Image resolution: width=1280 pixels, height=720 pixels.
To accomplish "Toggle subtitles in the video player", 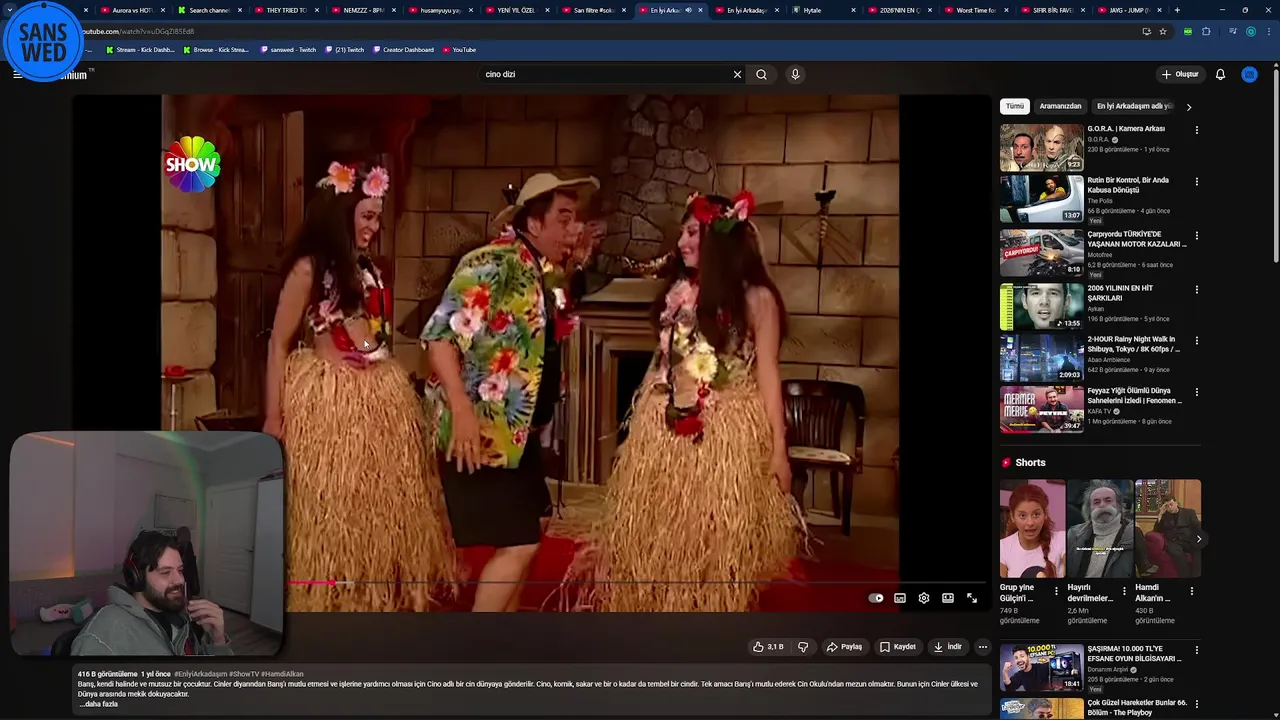I will click(x=900, y=598).
